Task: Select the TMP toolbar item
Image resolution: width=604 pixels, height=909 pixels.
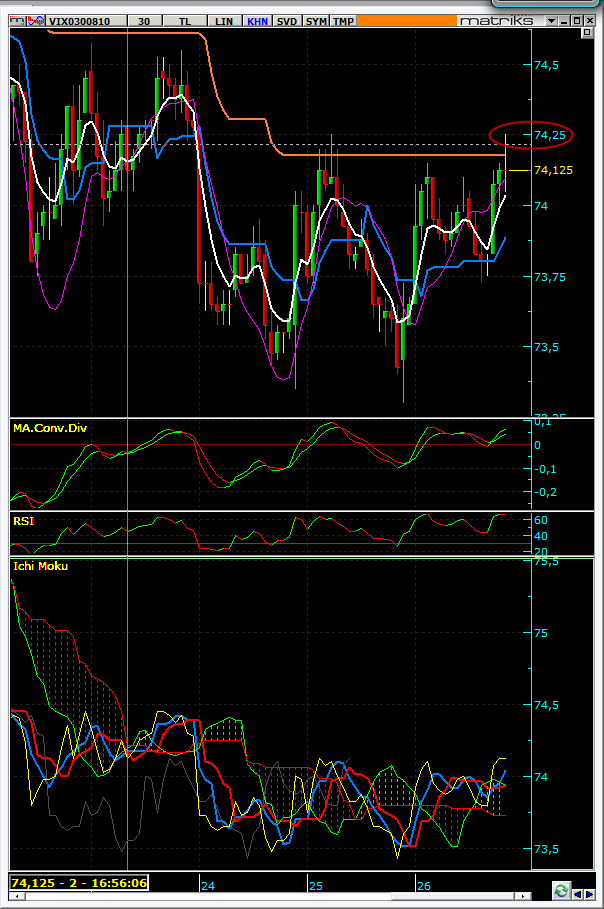Action: [343, 20]
